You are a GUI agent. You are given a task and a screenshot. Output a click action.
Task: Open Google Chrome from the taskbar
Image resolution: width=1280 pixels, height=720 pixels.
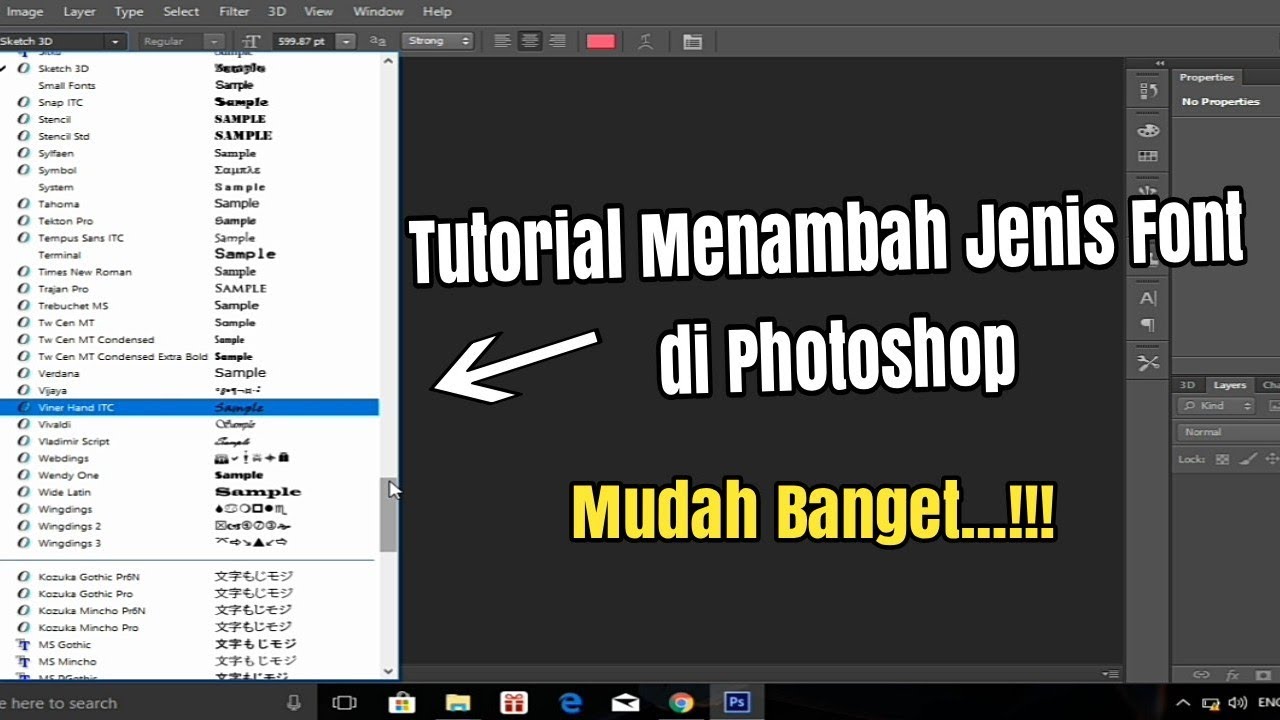682,703
